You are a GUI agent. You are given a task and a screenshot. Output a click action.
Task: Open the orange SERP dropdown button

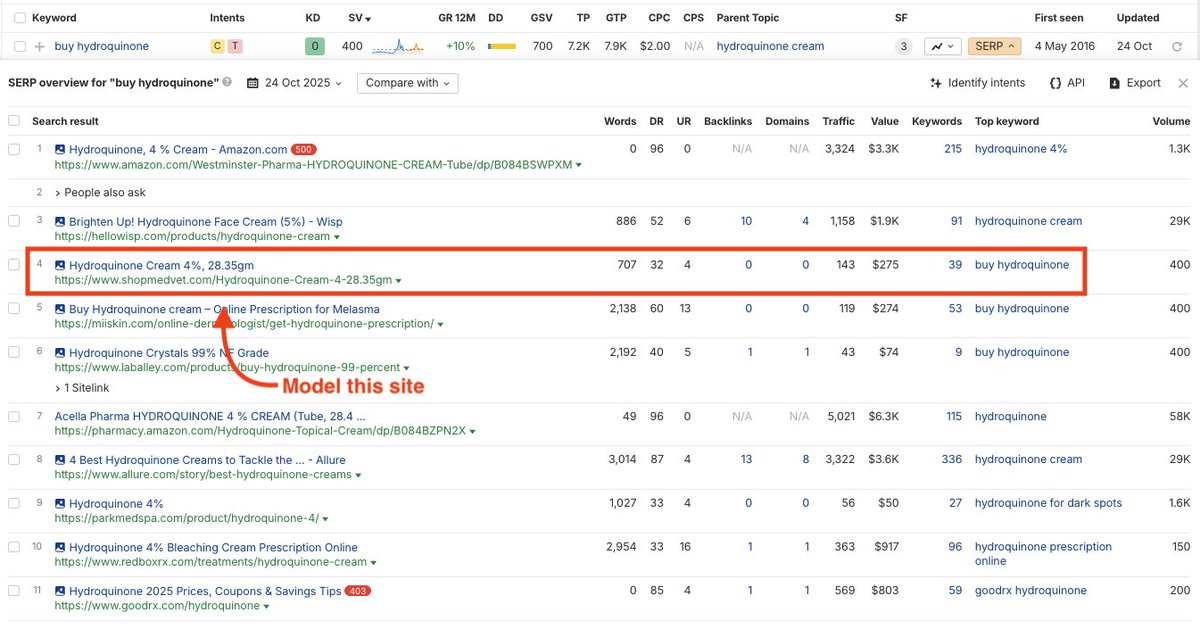pos(995,46)
